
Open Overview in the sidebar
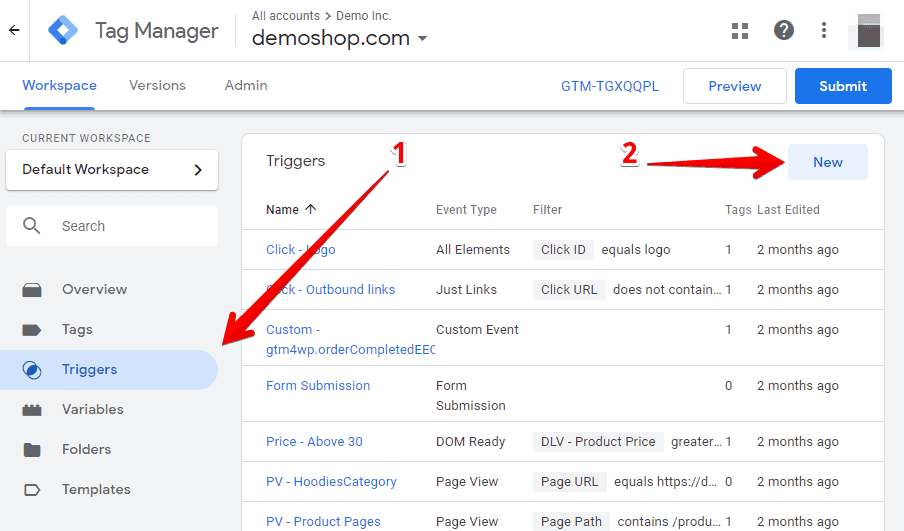[x=94, y=289]
